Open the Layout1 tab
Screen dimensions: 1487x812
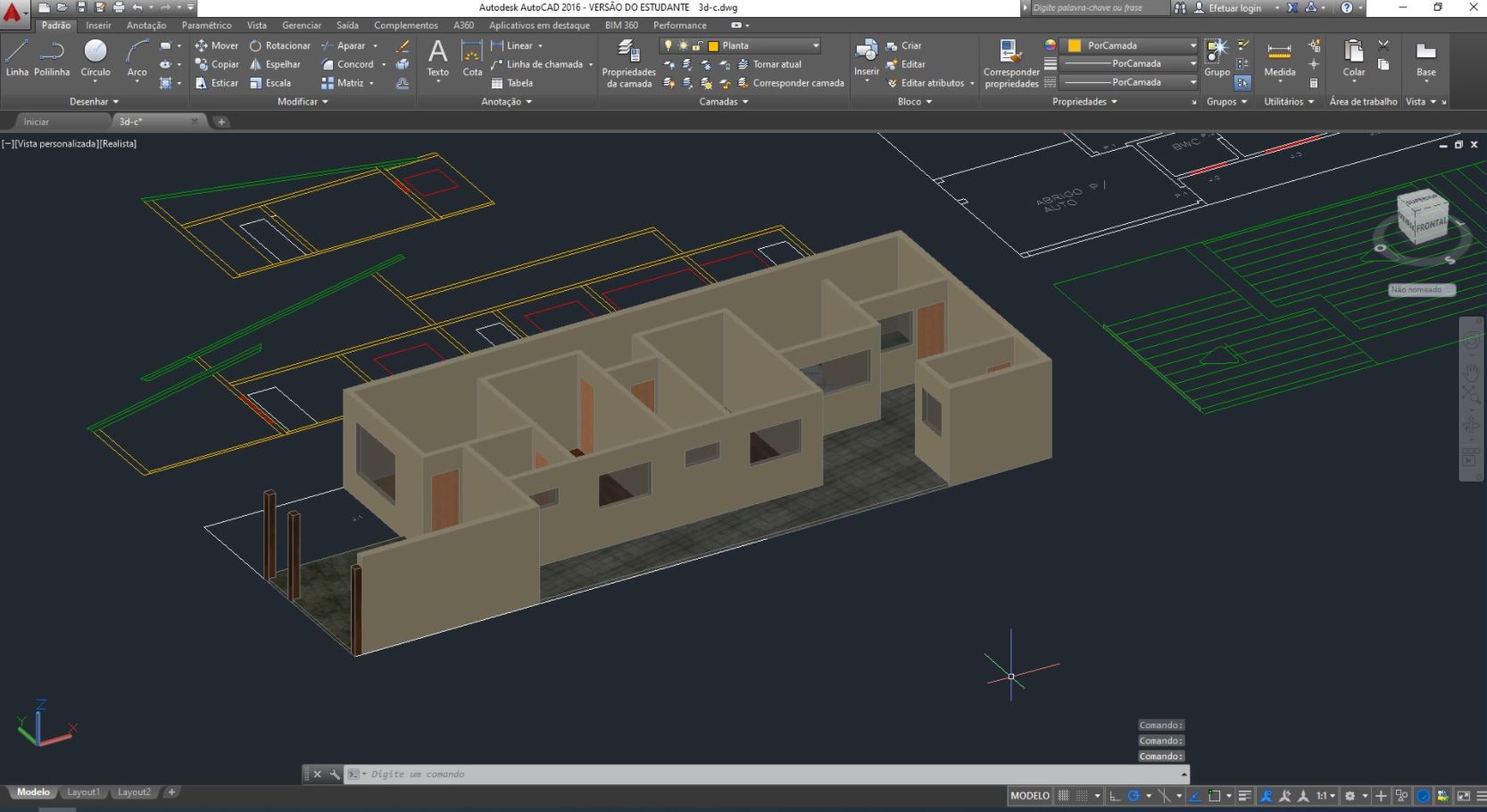point(83,792)
